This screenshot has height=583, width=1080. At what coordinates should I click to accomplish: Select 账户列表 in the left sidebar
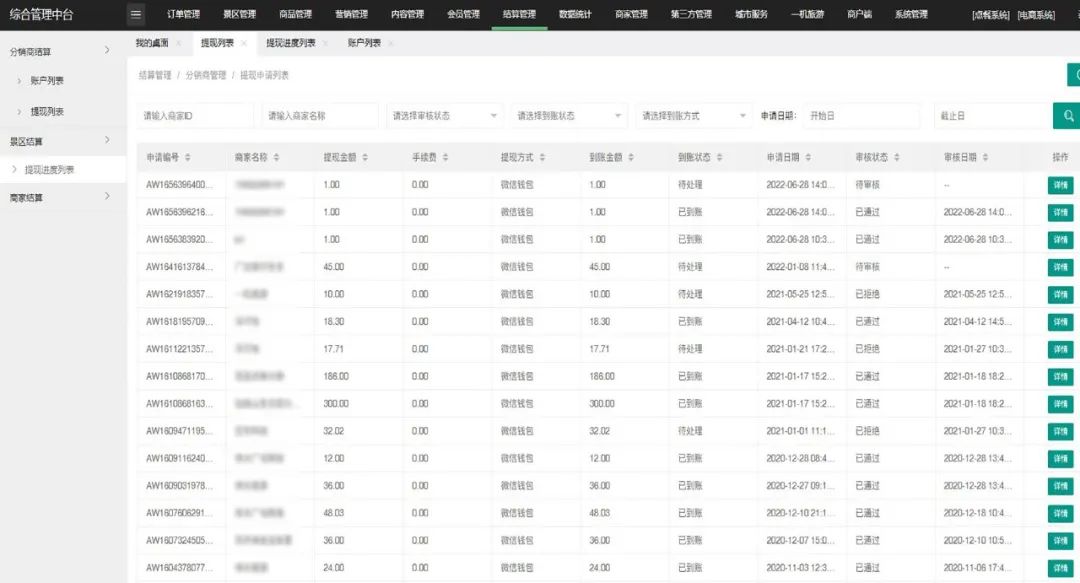point(47,80)
